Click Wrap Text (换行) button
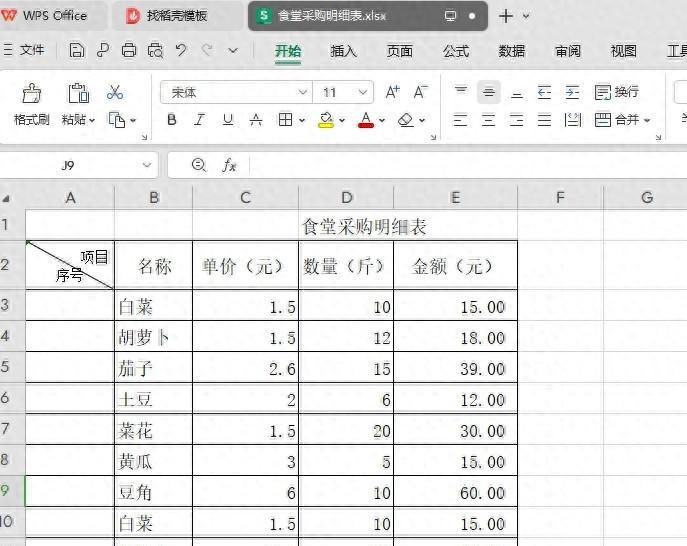 617,92
